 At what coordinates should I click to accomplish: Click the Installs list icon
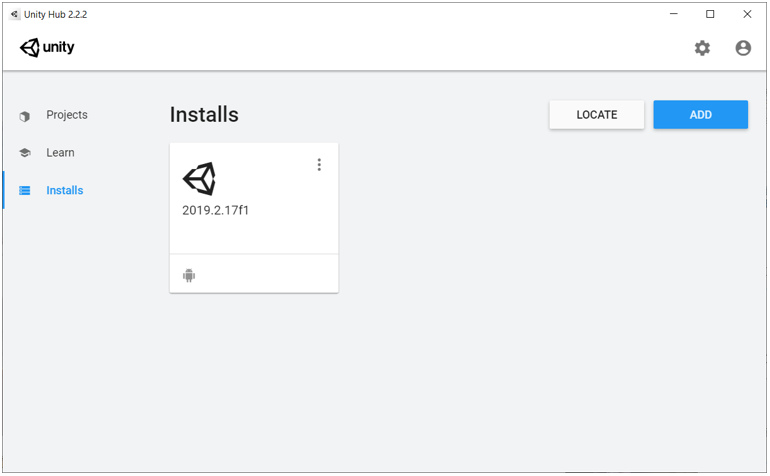pos(25,191)
